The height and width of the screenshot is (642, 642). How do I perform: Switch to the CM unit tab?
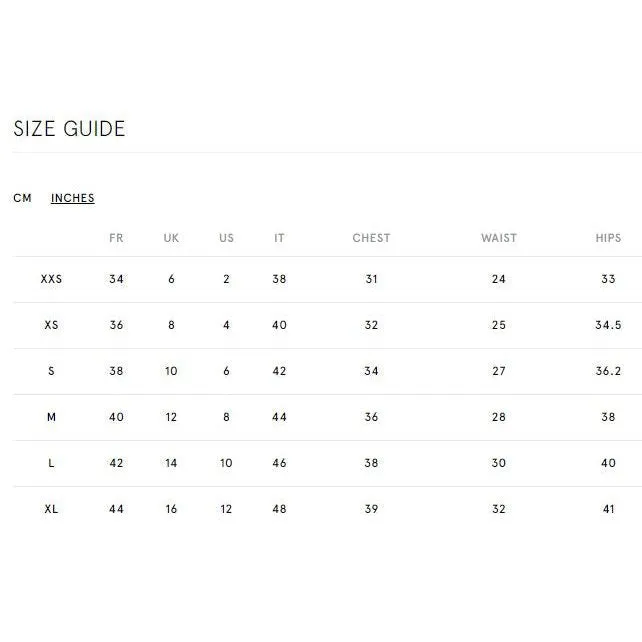tap(23, 198)
